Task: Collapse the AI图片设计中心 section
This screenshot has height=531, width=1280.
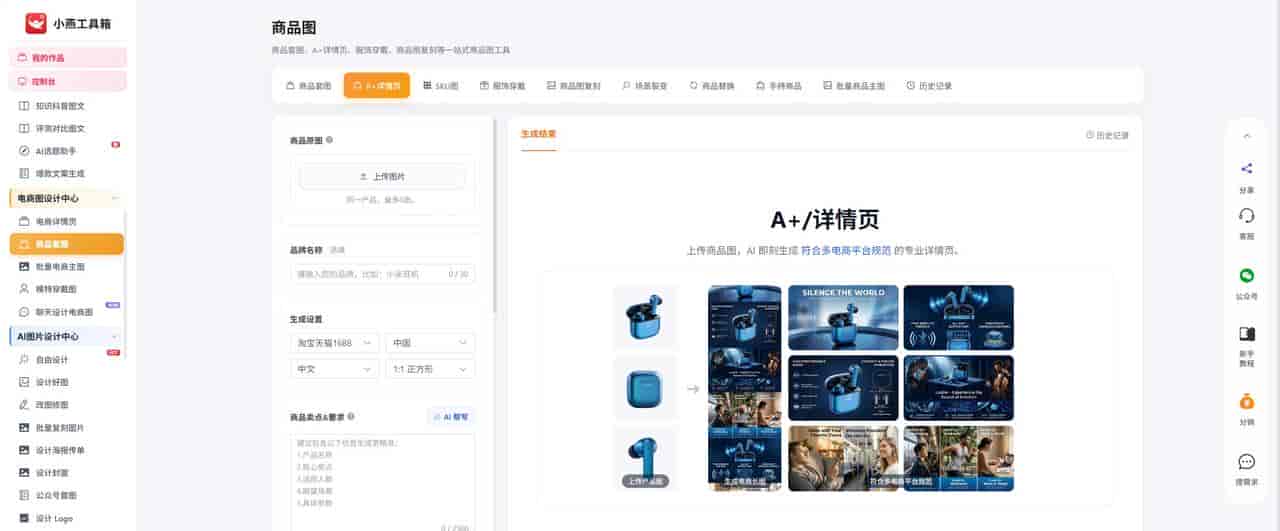Action: [x=115, y=337]
